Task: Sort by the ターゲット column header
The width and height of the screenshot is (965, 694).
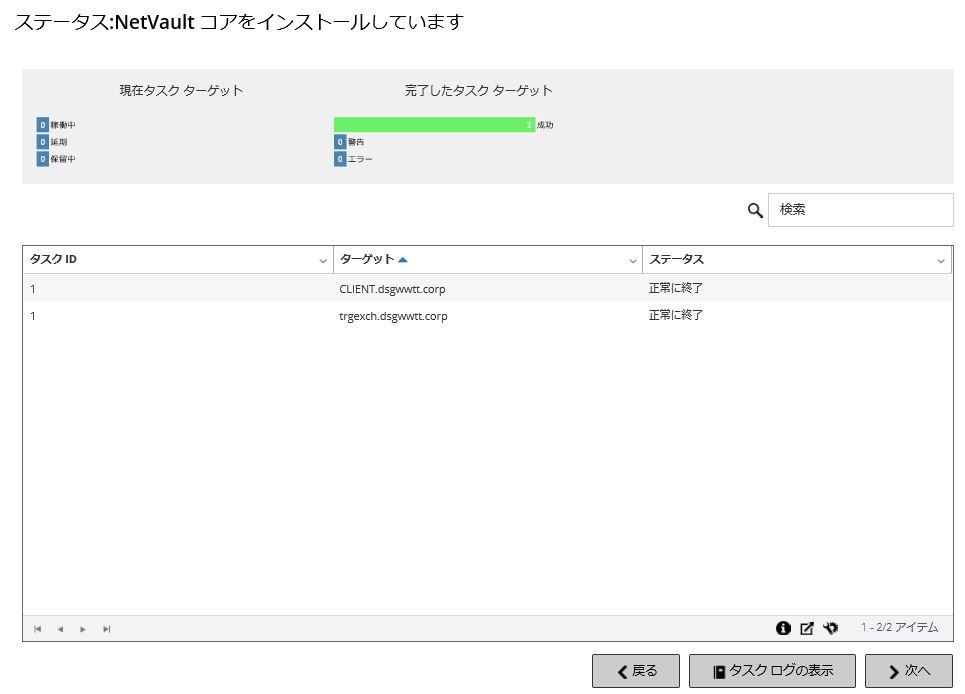Action: coord(367,259)
